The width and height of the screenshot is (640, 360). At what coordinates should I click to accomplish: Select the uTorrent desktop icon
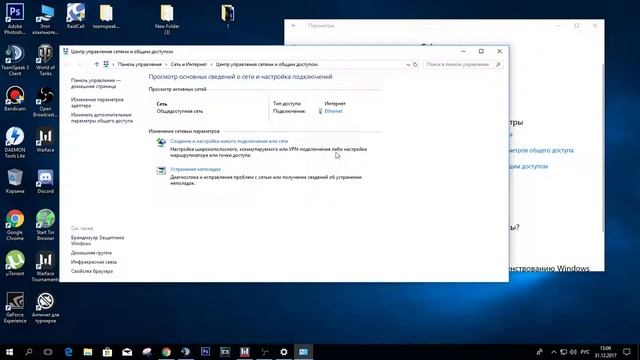[15, 263]
